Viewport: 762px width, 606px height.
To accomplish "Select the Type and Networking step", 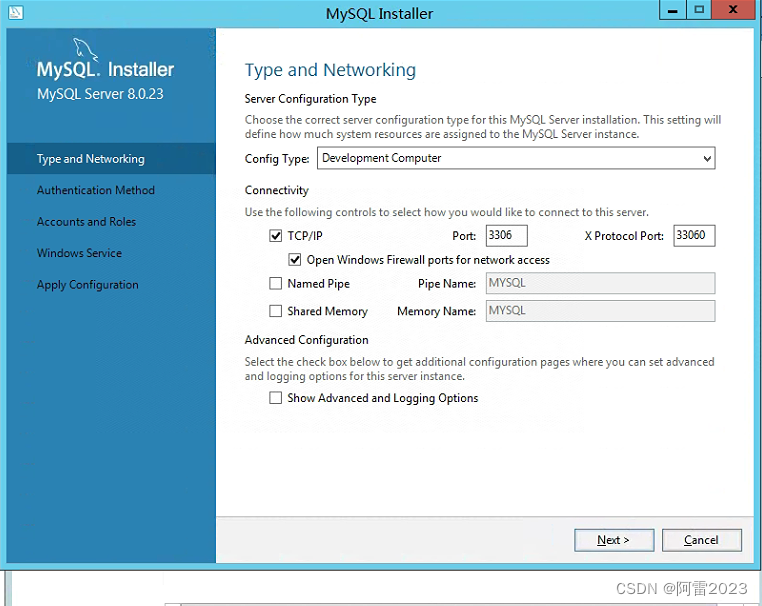I will coord(111,159).
